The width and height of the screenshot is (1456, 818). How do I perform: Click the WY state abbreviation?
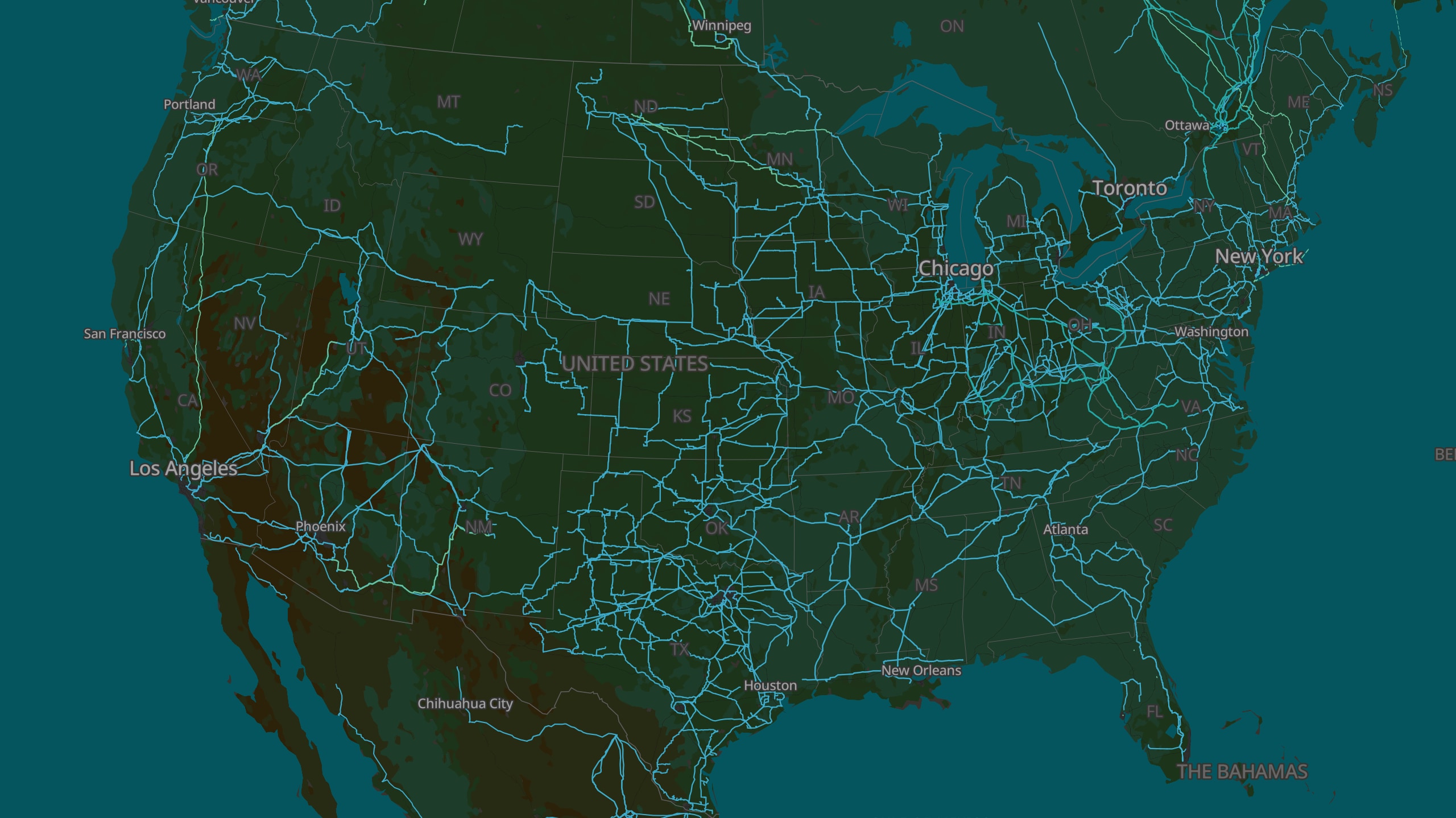(470, 239)
